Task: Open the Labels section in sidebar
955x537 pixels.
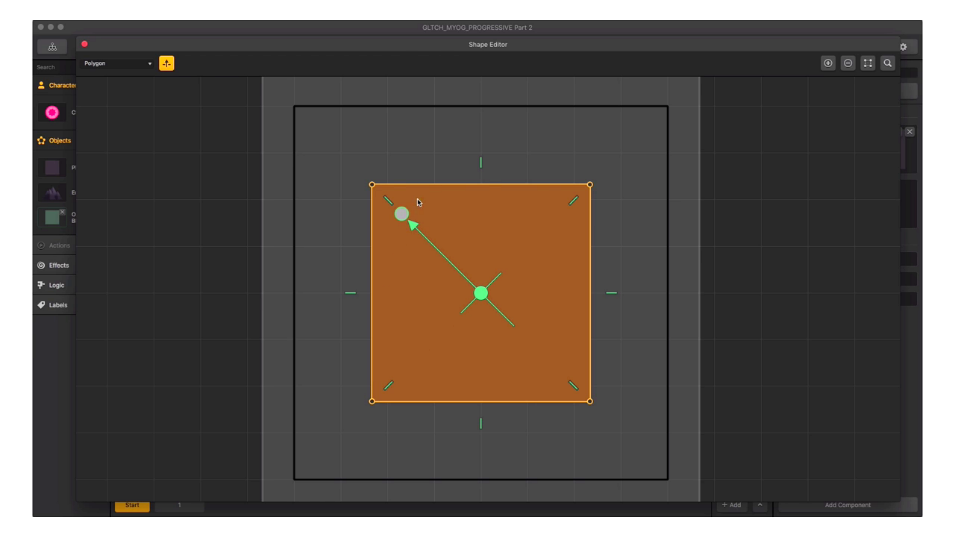Action: pos(57,305)
